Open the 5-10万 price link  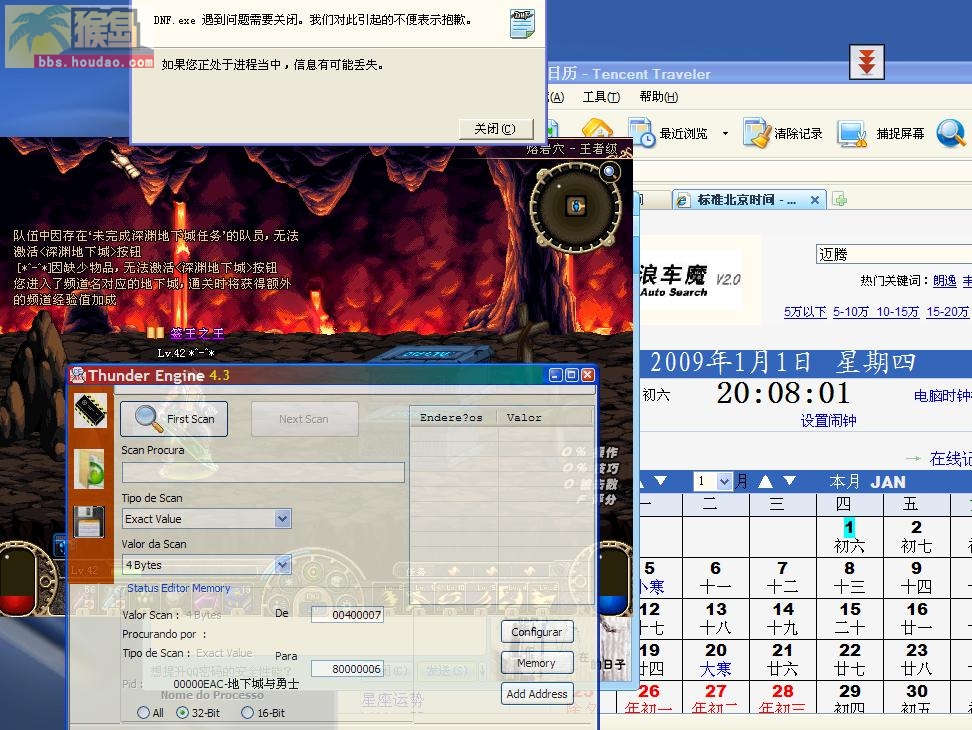(x=851, y=312)
